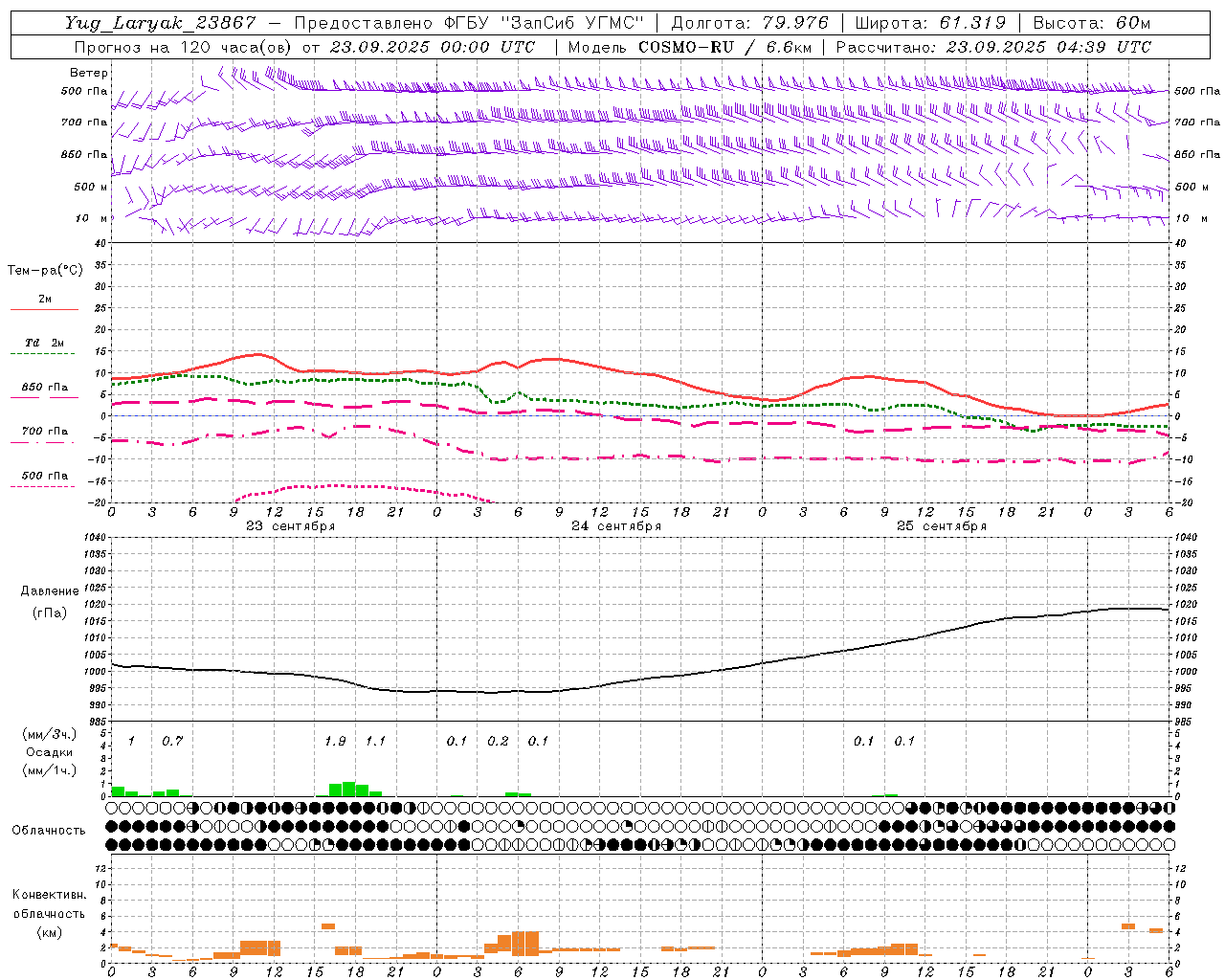Click the Осадки panel label
Viewport: 1225px width, 980px height.
49,752
